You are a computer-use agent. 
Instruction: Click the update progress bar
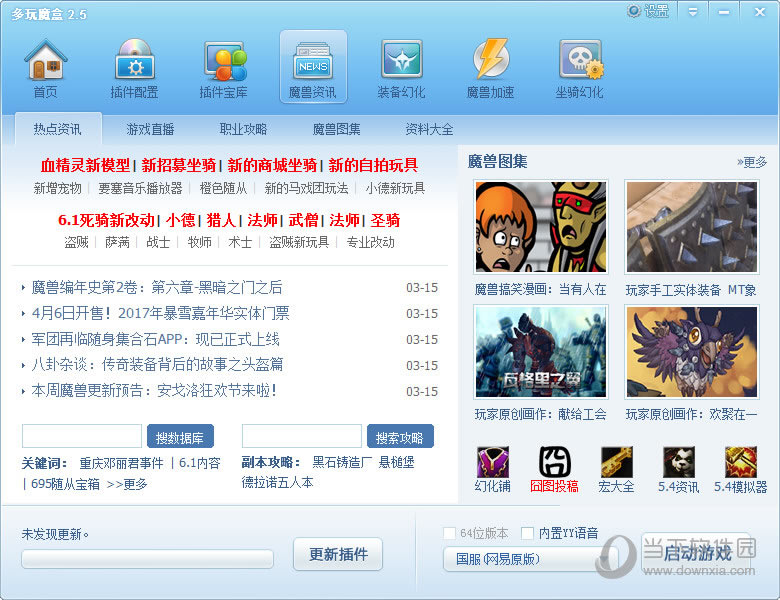click(x=147, y=559)
